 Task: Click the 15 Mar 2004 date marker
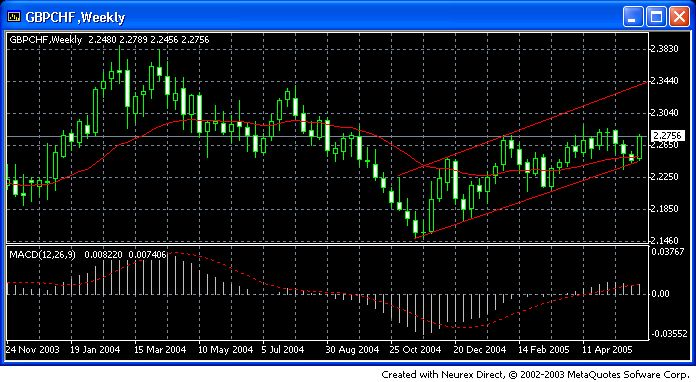coord(160,350)
